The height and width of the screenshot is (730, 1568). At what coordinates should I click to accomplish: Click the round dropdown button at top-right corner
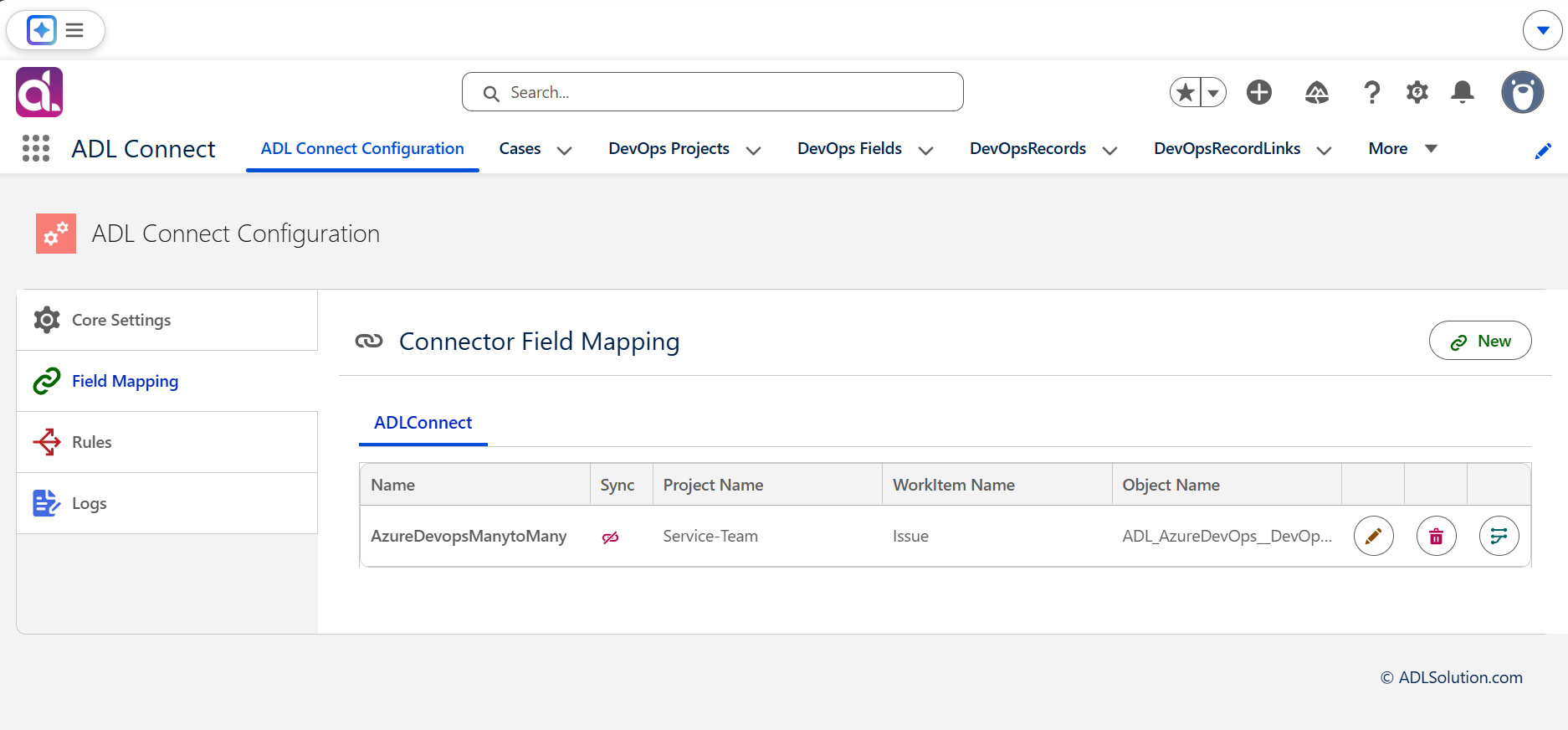pos(1543,30)
